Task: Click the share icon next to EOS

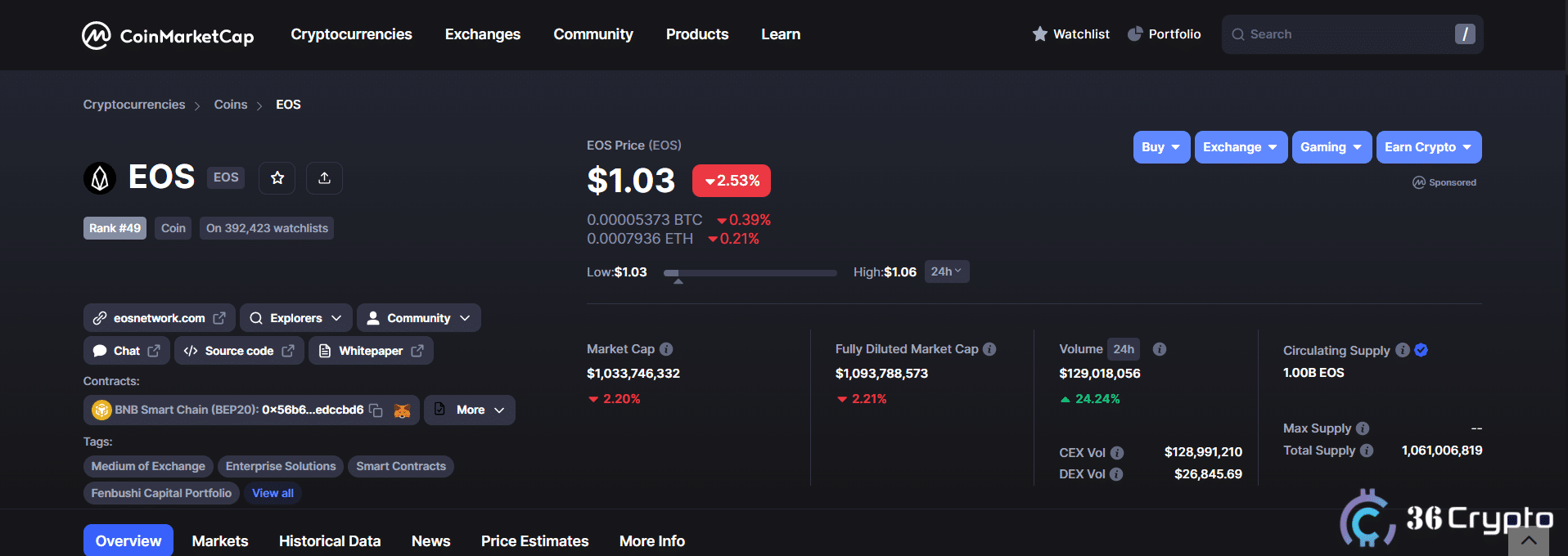Action: [x=324, y=177]
